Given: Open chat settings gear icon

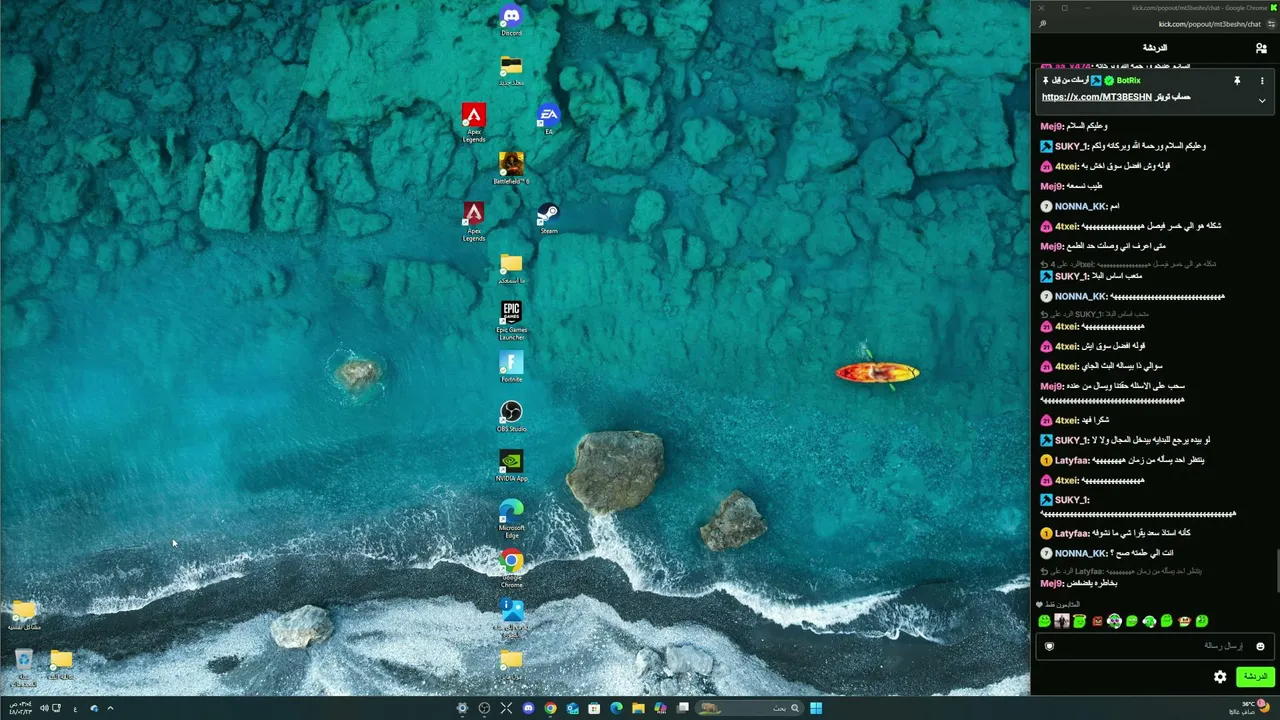Looking at the screenshot, I should click(x=1220, y=677).
